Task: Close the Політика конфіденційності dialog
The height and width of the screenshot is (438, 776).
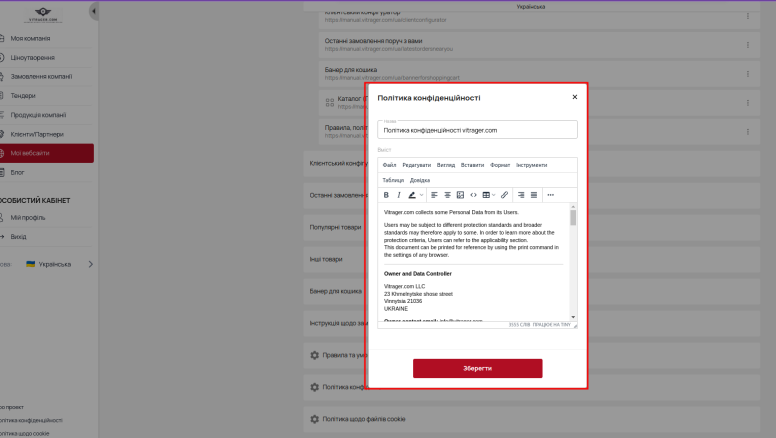Action: (x=575, y=97)
